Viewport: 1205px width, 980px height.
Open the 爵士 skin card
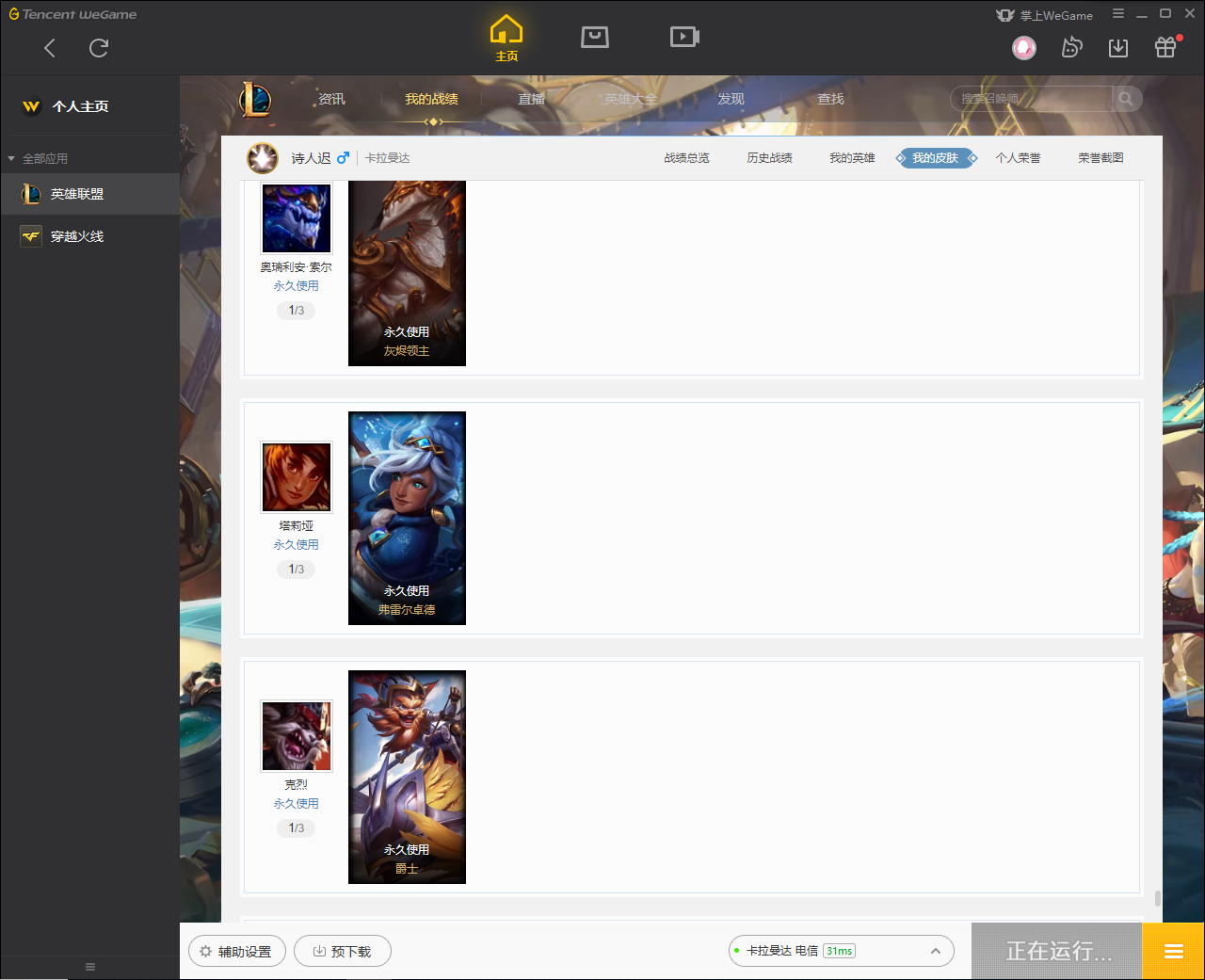coord(407,777)
